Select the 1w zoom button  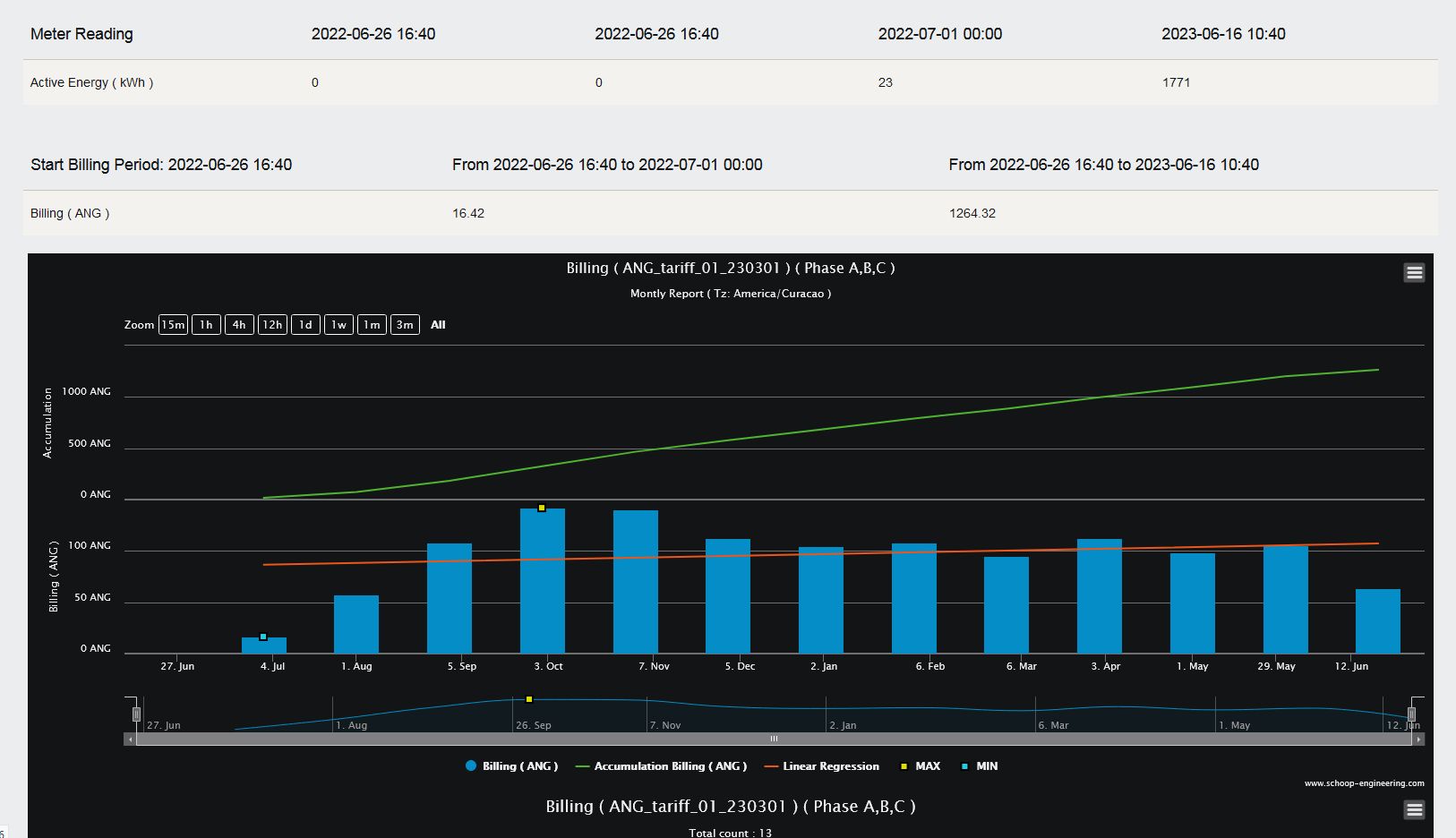pyautogui.click(x=338, y=325)
